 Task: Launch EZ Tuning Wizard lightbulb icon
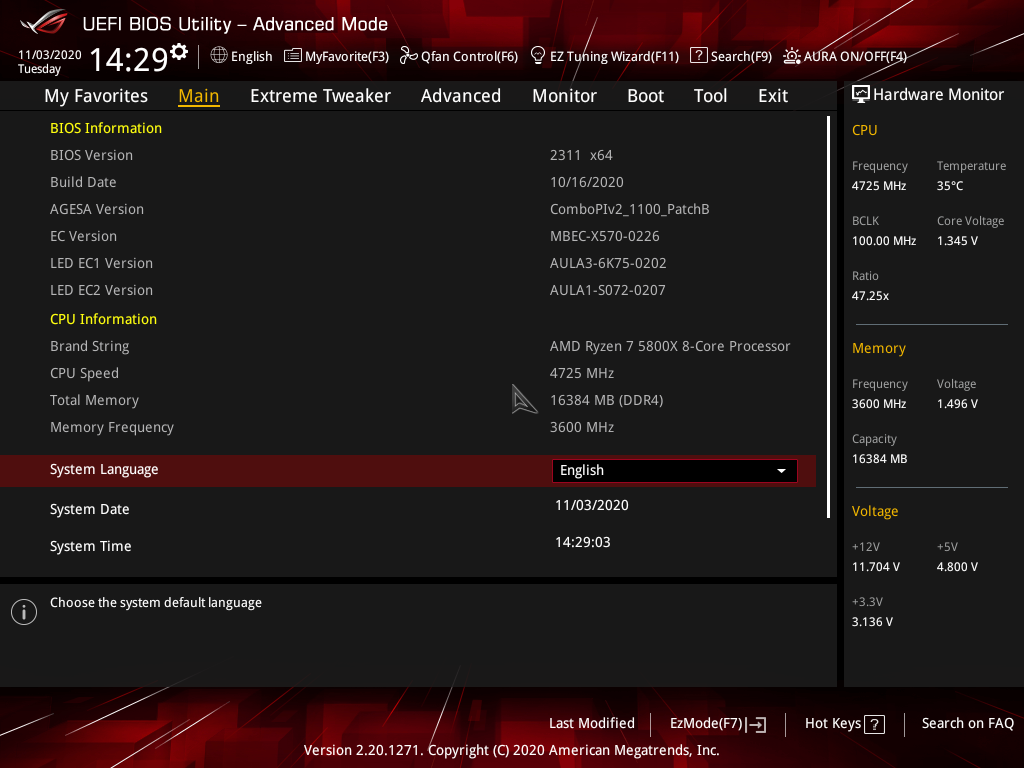(538, 56)
